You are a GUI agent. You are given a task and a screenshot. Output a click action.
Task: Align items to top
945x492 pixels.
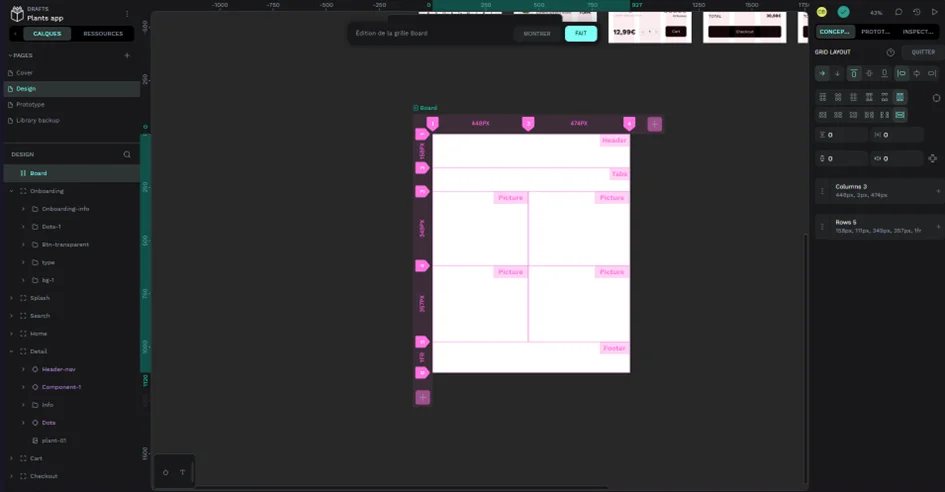coord(853,74)
